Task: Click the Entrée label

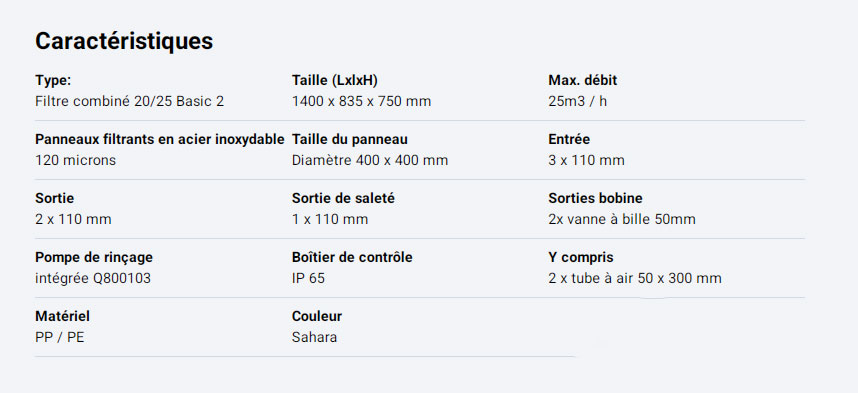Action: click(569, 140)
